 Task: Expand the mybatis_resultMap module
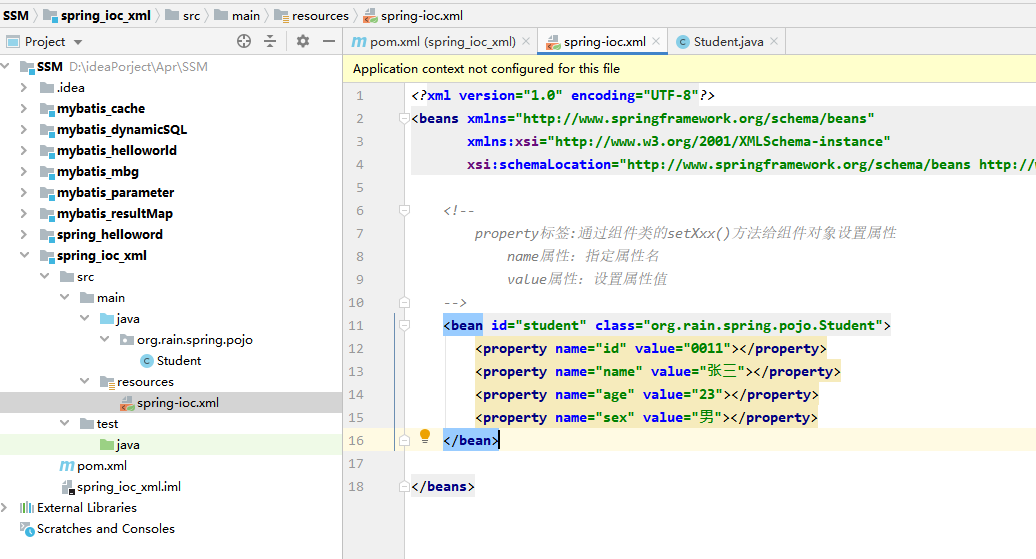coord(24,213)
